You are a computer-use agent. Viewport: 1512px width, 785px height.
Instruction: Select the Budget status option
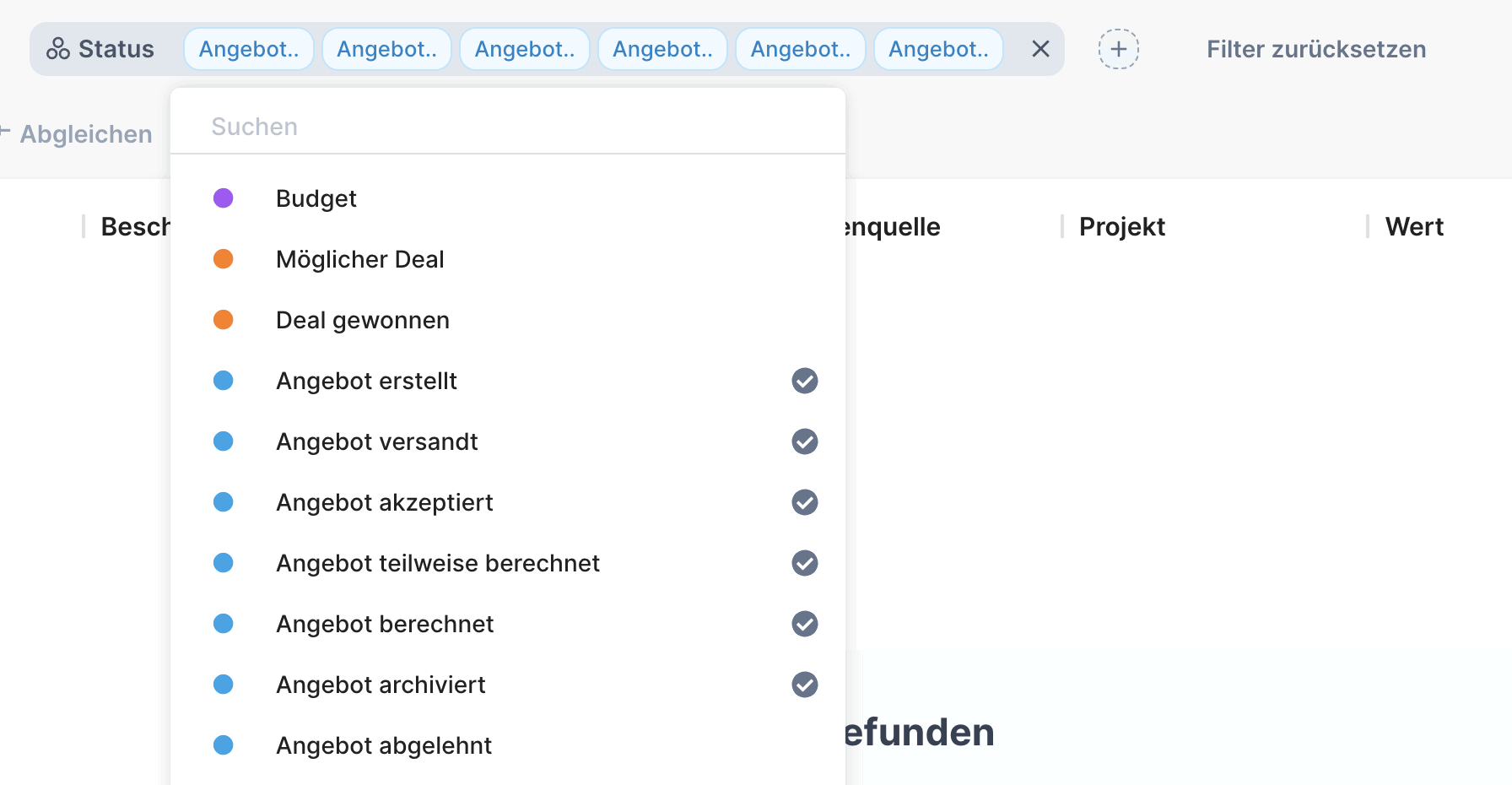click(x=316, y=198)
